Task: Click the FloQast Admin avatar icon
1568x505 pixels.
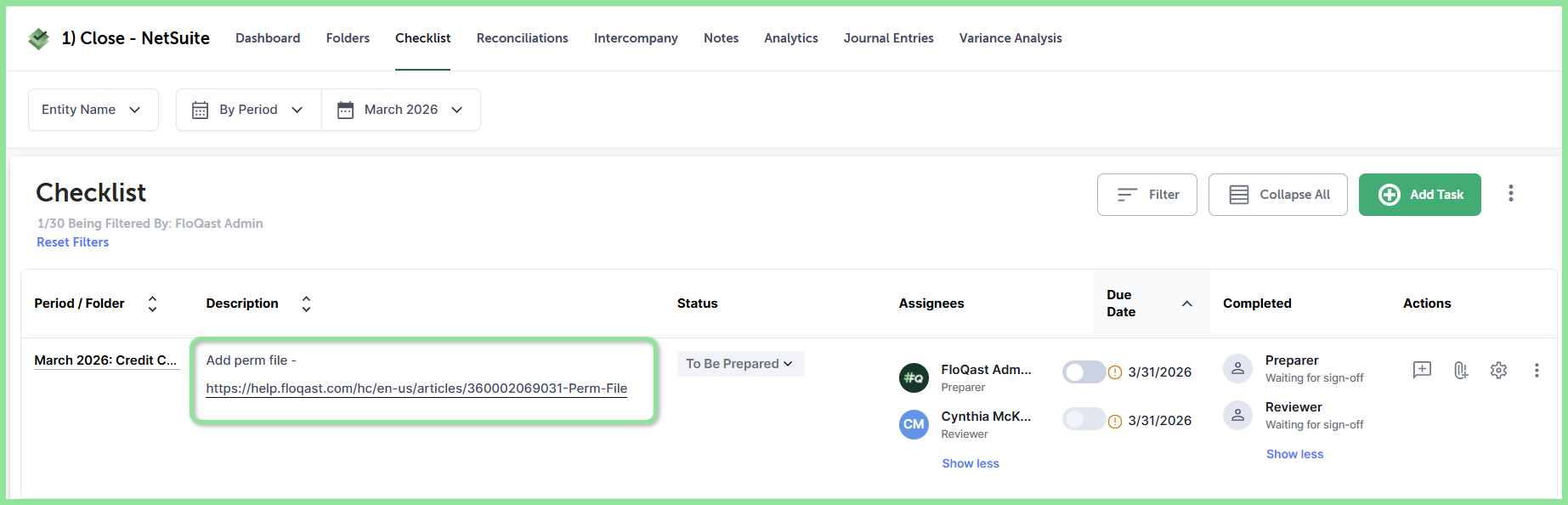Action: pos(914,377)
